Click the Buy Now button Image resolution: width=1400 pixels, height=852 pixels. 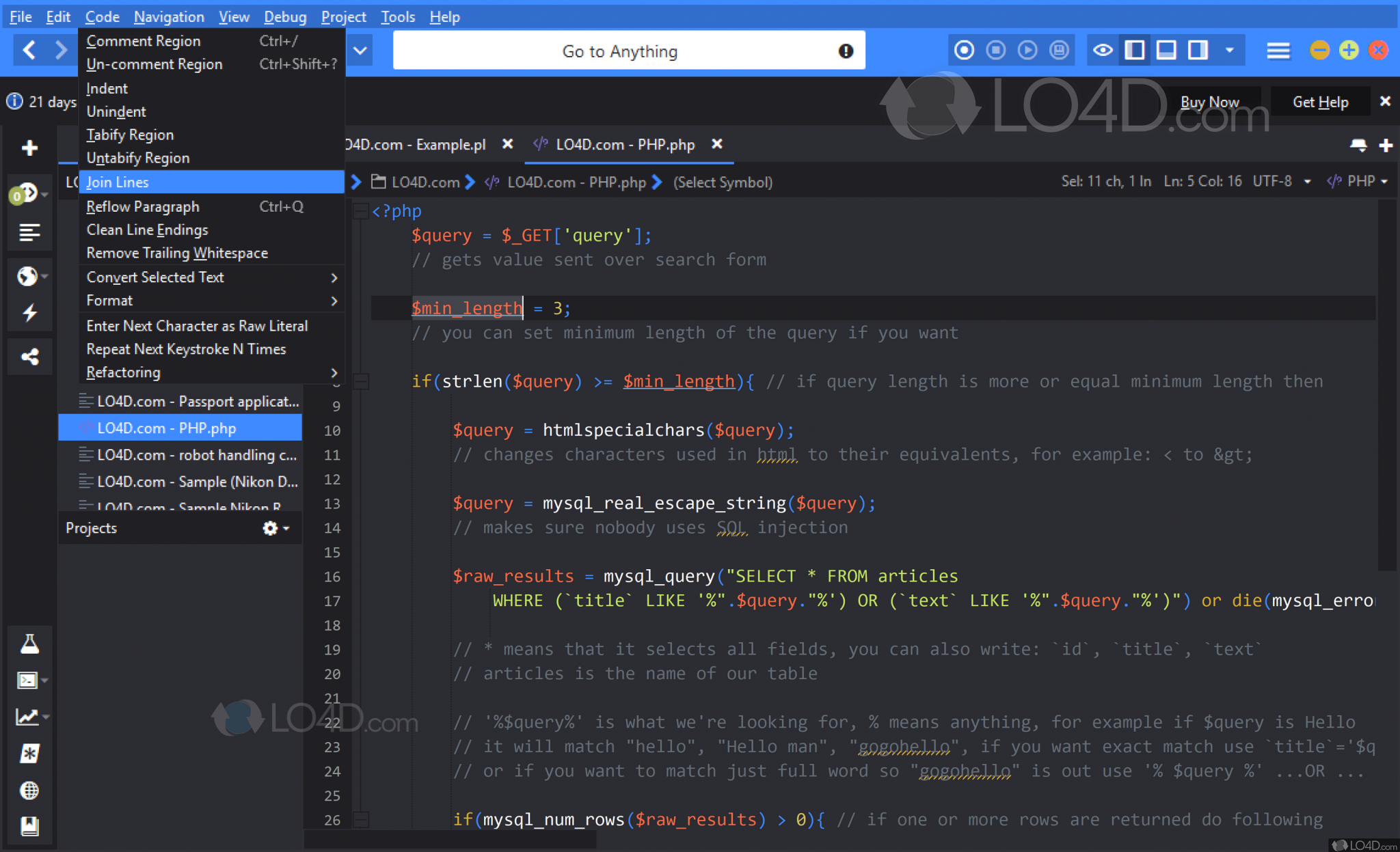(1209, 102)
